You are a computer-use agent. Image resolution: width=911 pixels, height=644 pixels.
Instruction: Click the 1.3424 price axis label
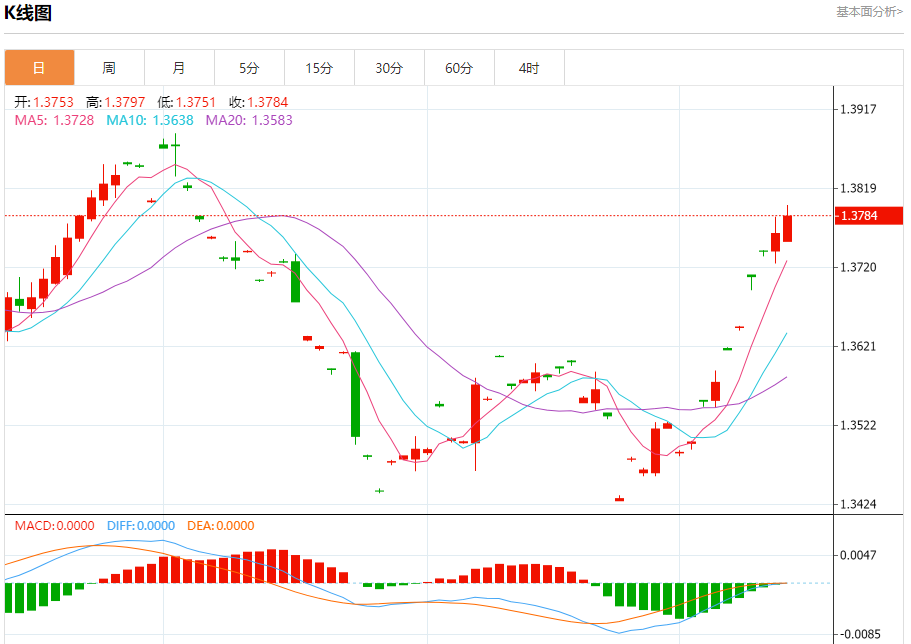tap(858, 505)
